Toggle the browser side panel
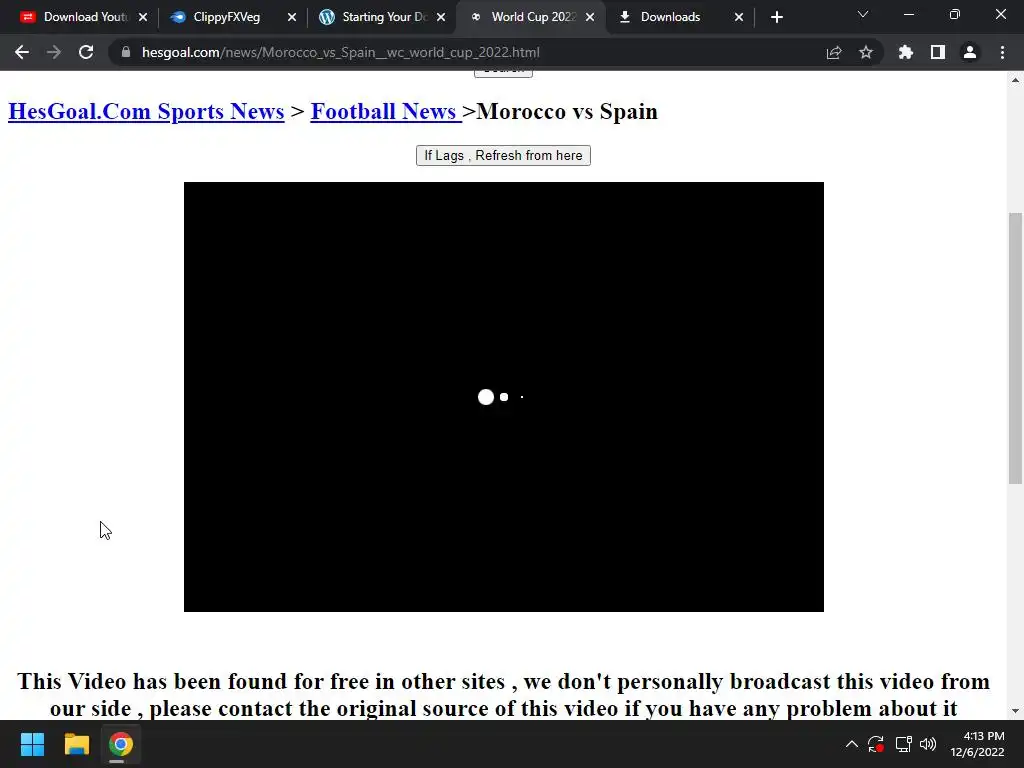This screenshot has height=768, width=1024. pos(938,52)
